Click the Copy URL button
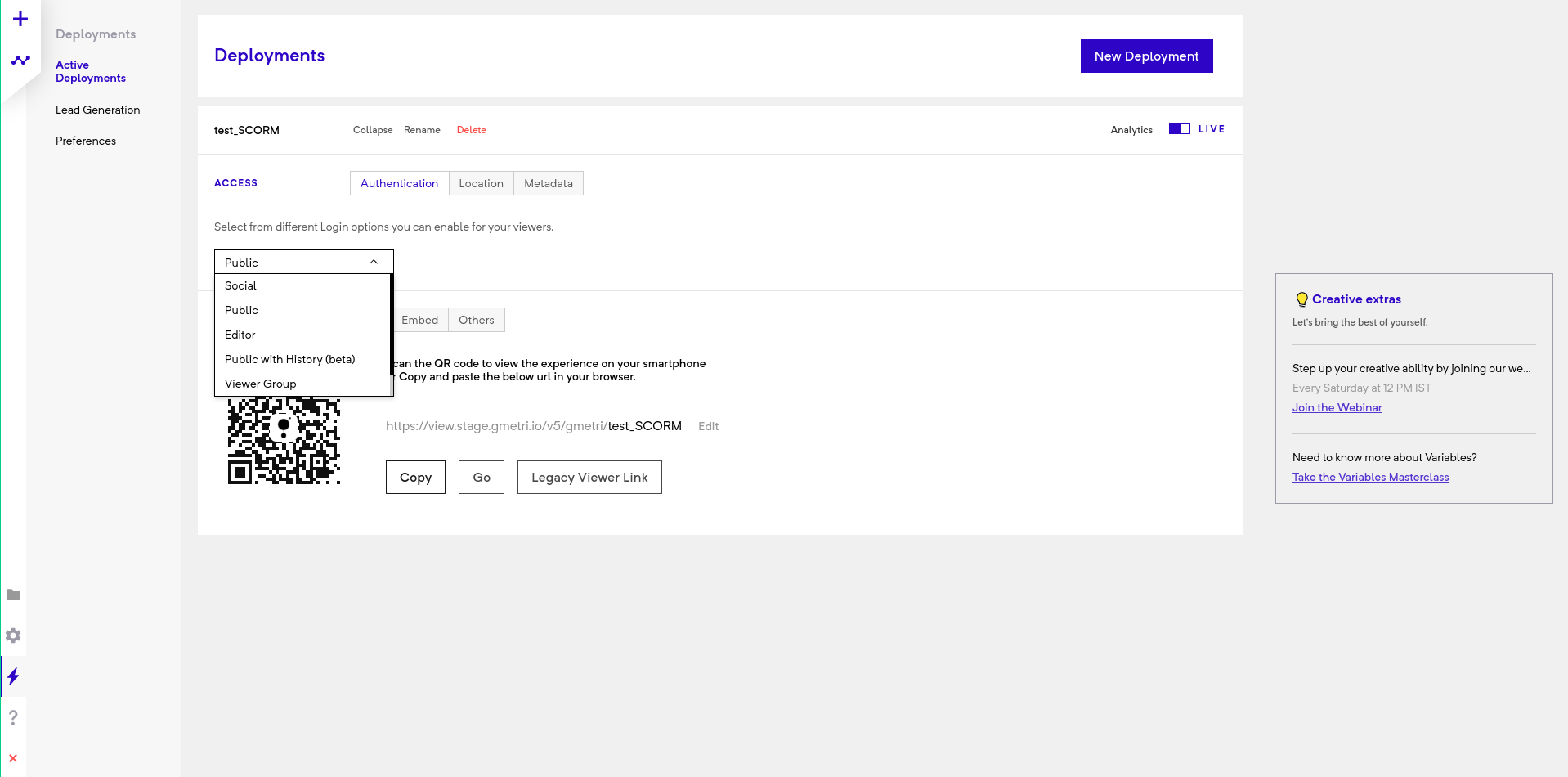 point(415,477)
